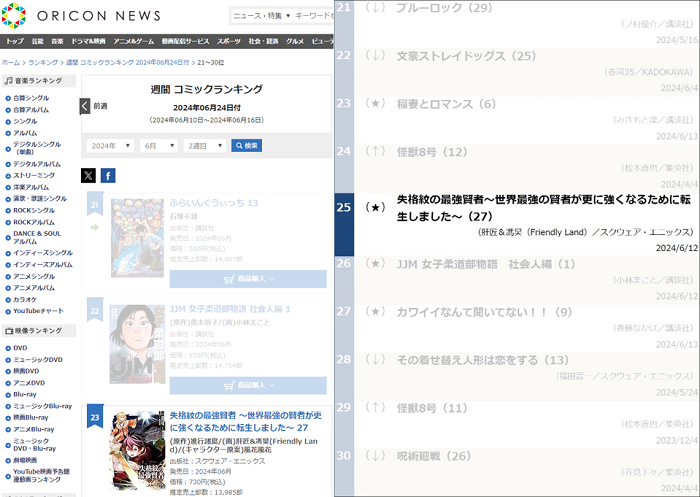
Task: Click the rank 21 ribbon badge
Action: click(x=95, y=204)
